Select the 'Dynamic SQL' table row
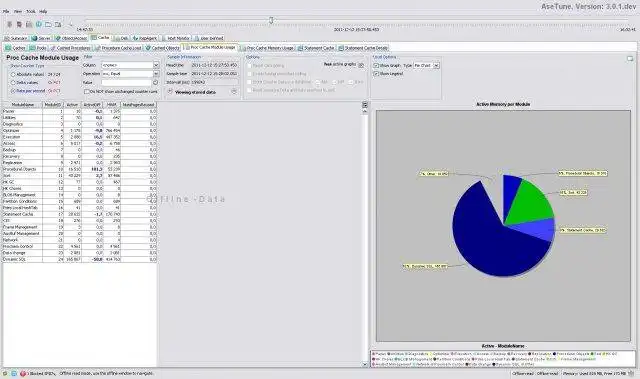640x379 pixels. 80,259
